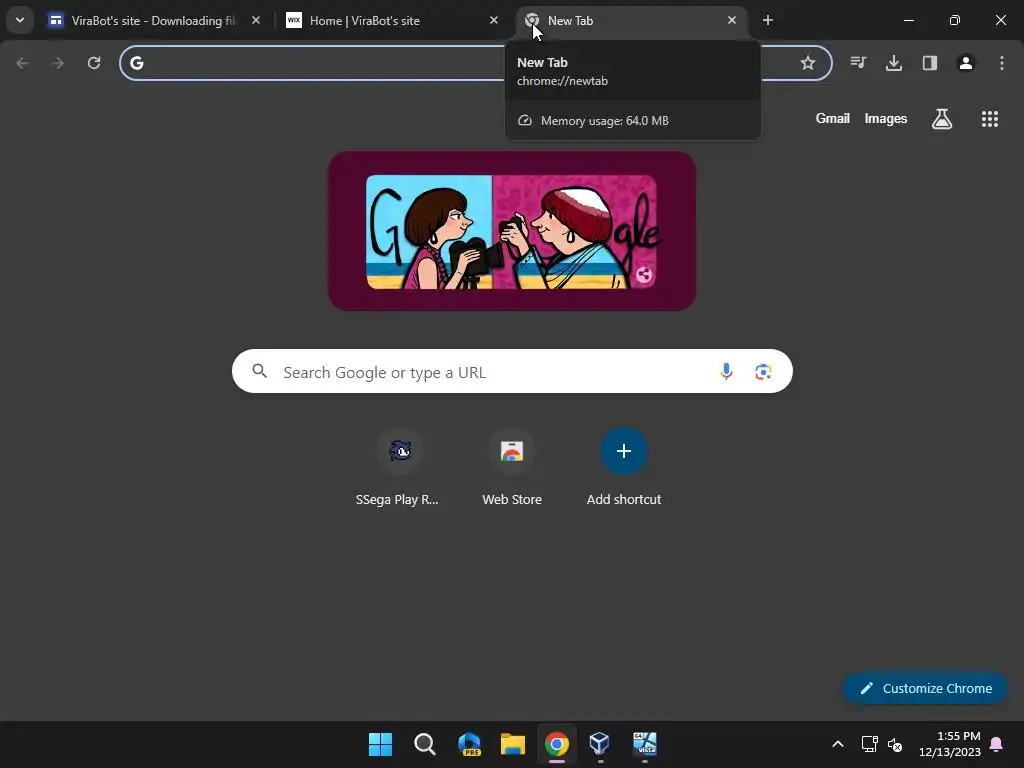Open the Gmail link
1024x768 pixels.
pyautogui.click(x=833, y=118)
